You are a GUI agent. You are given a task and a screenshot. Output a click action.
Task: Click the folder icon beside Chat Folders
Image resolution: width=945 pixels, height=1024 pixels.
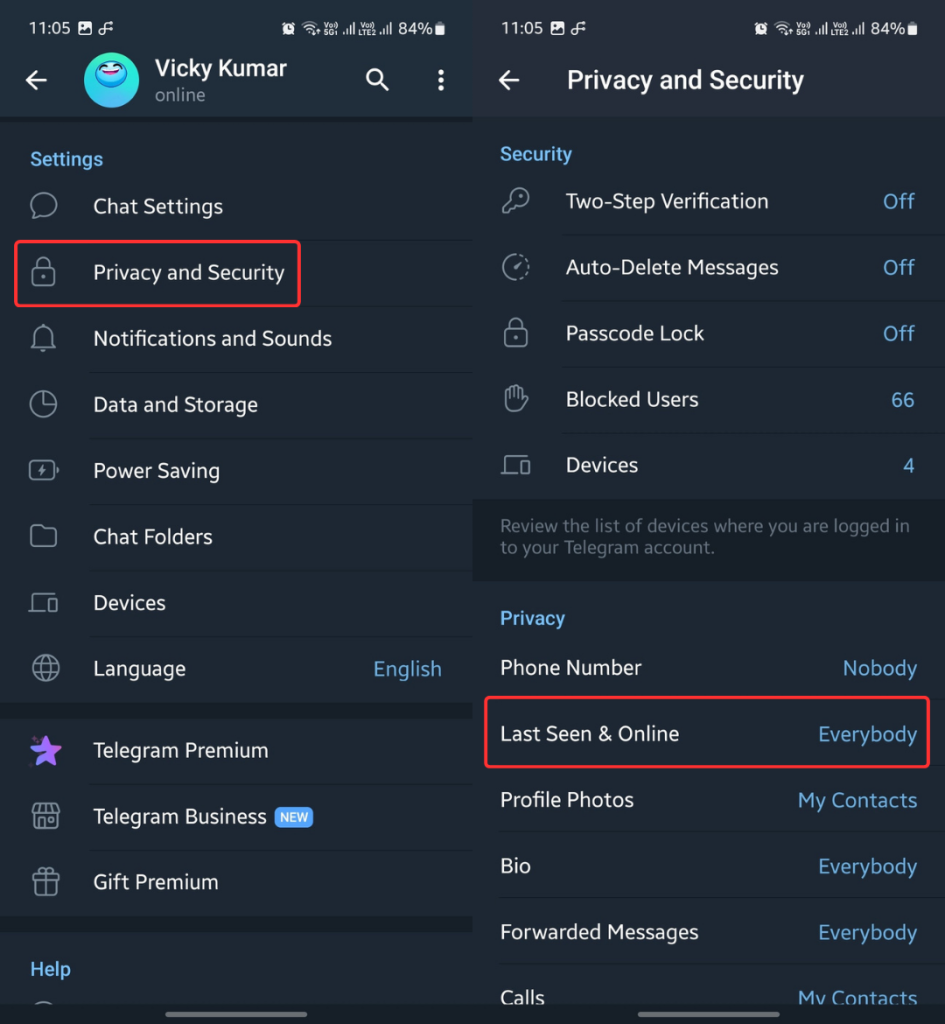(44, 537)
